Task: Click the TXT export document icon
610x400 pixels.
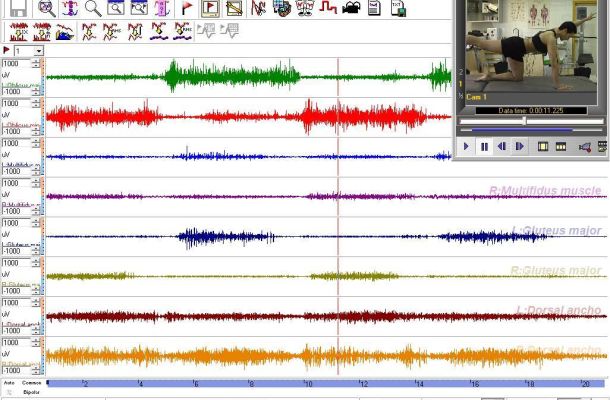Action: point(398,9)
